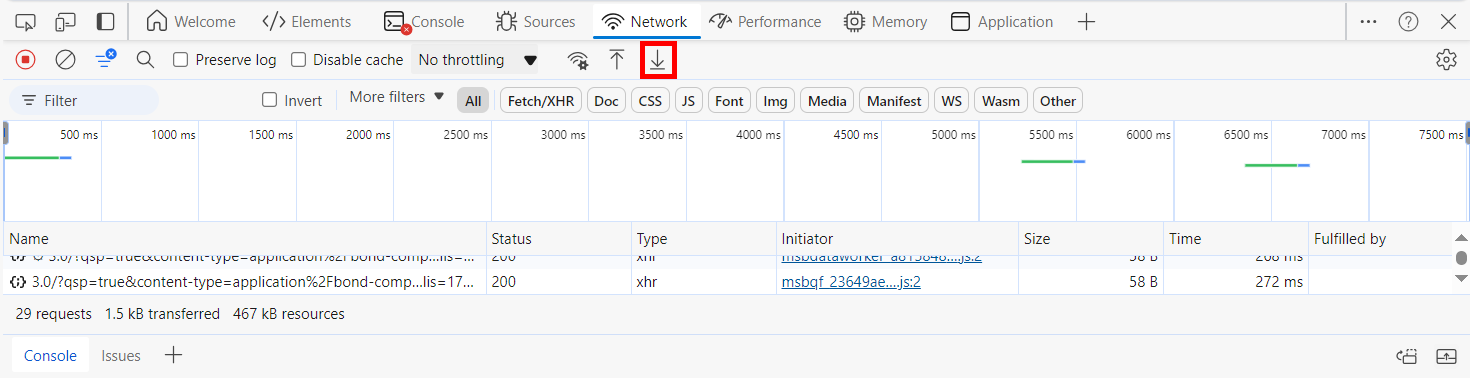Export HAR file download arrow
The width and height of the screenshot is (1470, 378).
657,60
